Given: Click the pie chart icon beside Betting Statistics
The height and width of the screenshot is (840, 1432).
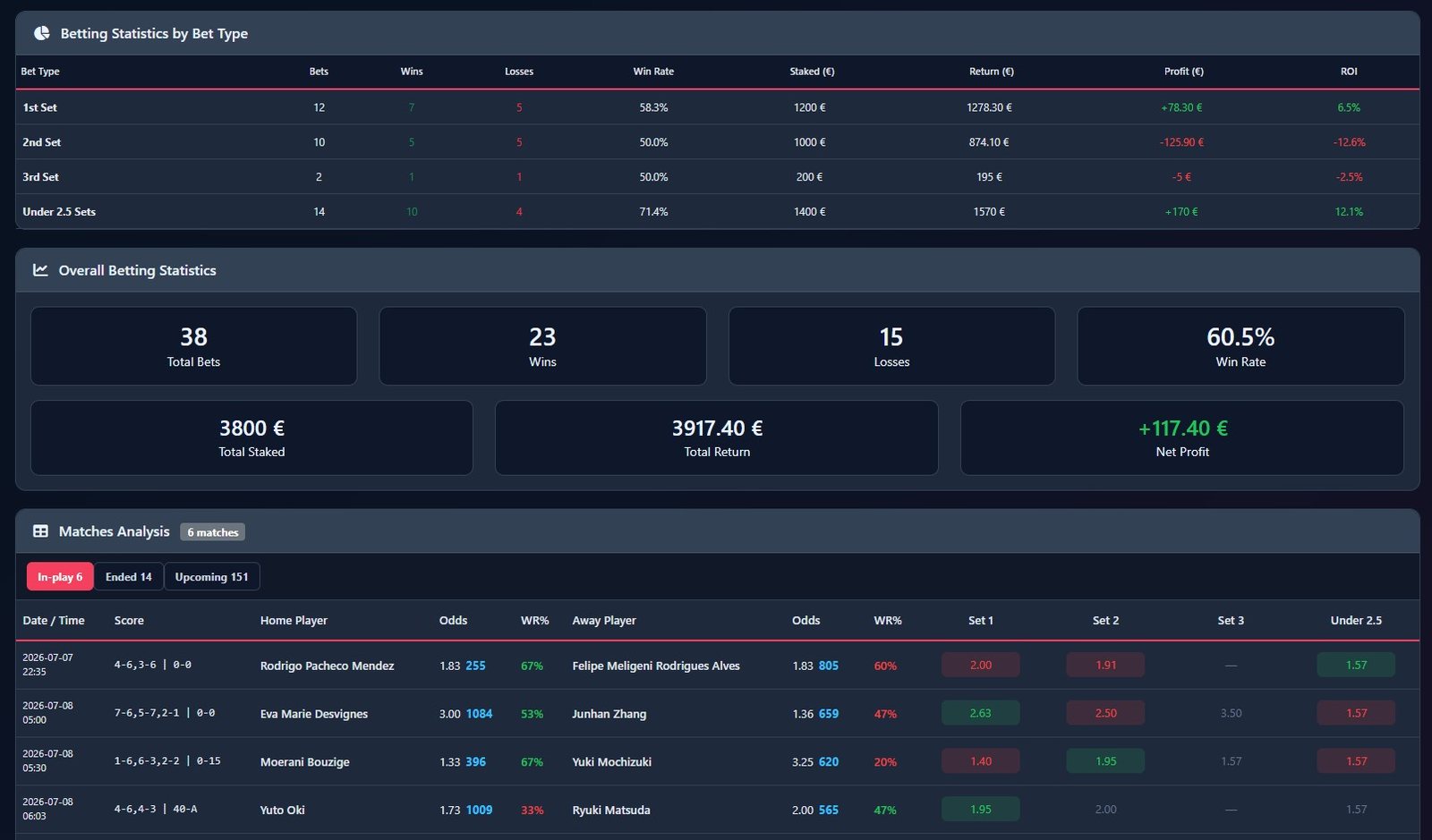Looking at the screenshot, I should pos(41,33).
